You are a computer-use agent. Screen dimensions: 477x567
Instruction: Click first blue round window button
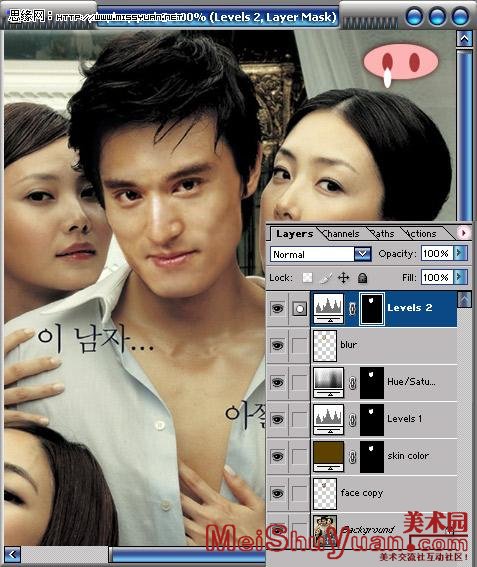click(414, 16)
